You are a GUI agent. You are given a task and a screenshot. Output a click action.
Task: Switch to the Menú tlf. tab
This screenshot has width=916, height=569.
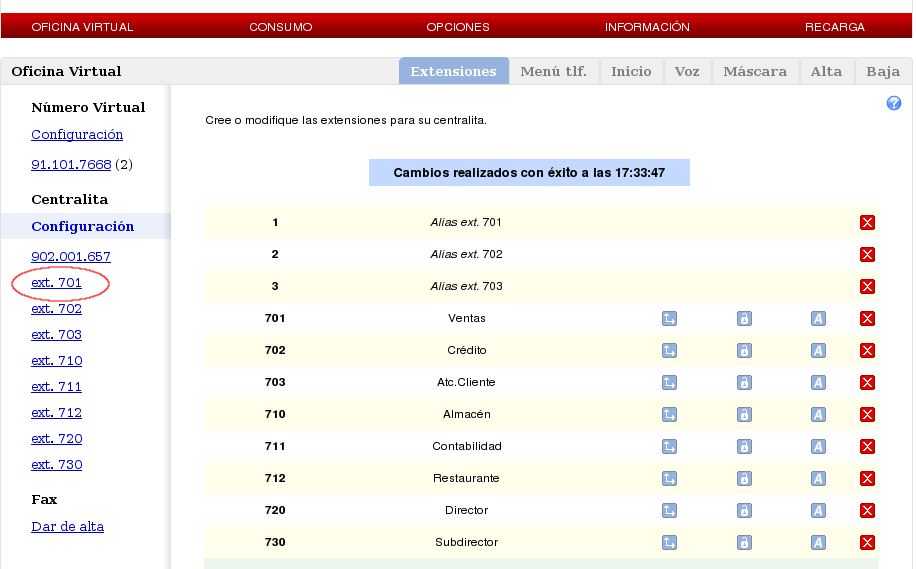[553, 72]
